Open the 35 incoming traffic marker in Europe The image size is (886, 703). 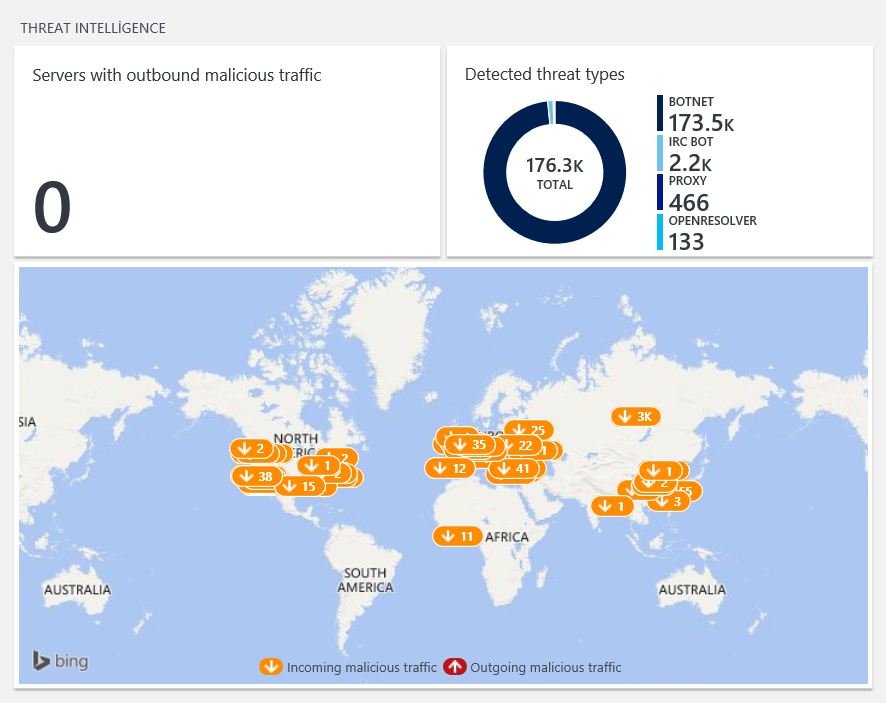point(470,445)
